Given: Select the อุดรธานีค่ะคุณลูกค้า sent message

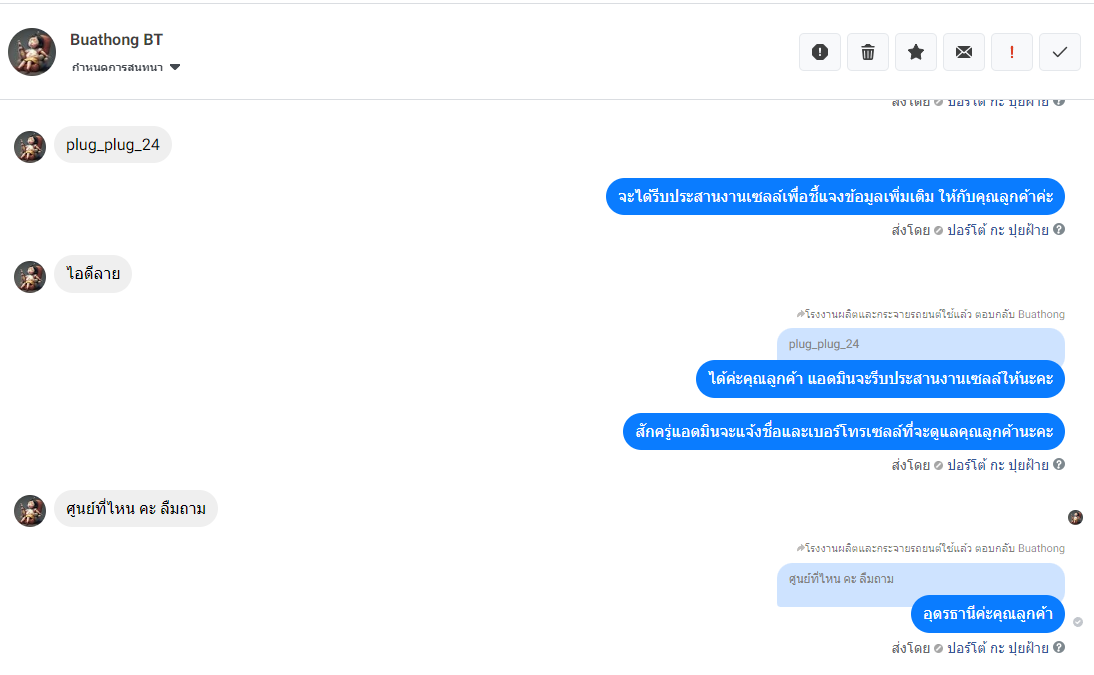Looking at the screenshot, I should tap(988, 614).
